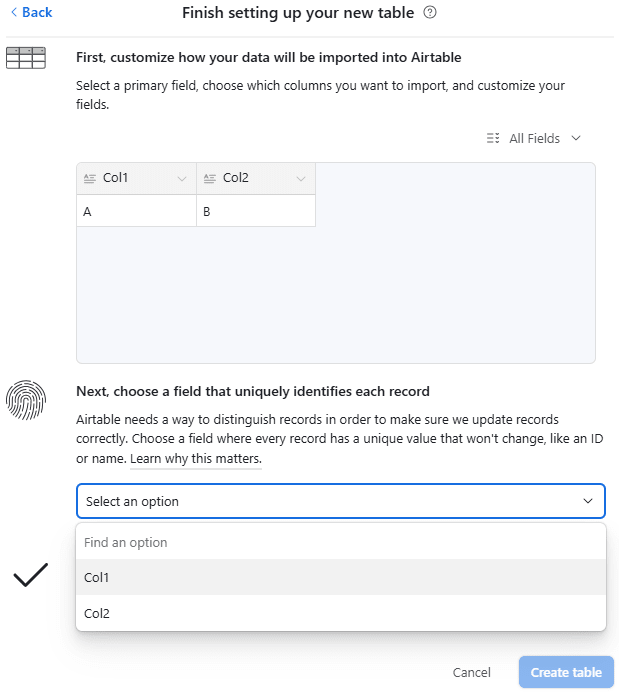Click the Create table button
The height and width of the screenshot is (700, 619).
[566, 672]
